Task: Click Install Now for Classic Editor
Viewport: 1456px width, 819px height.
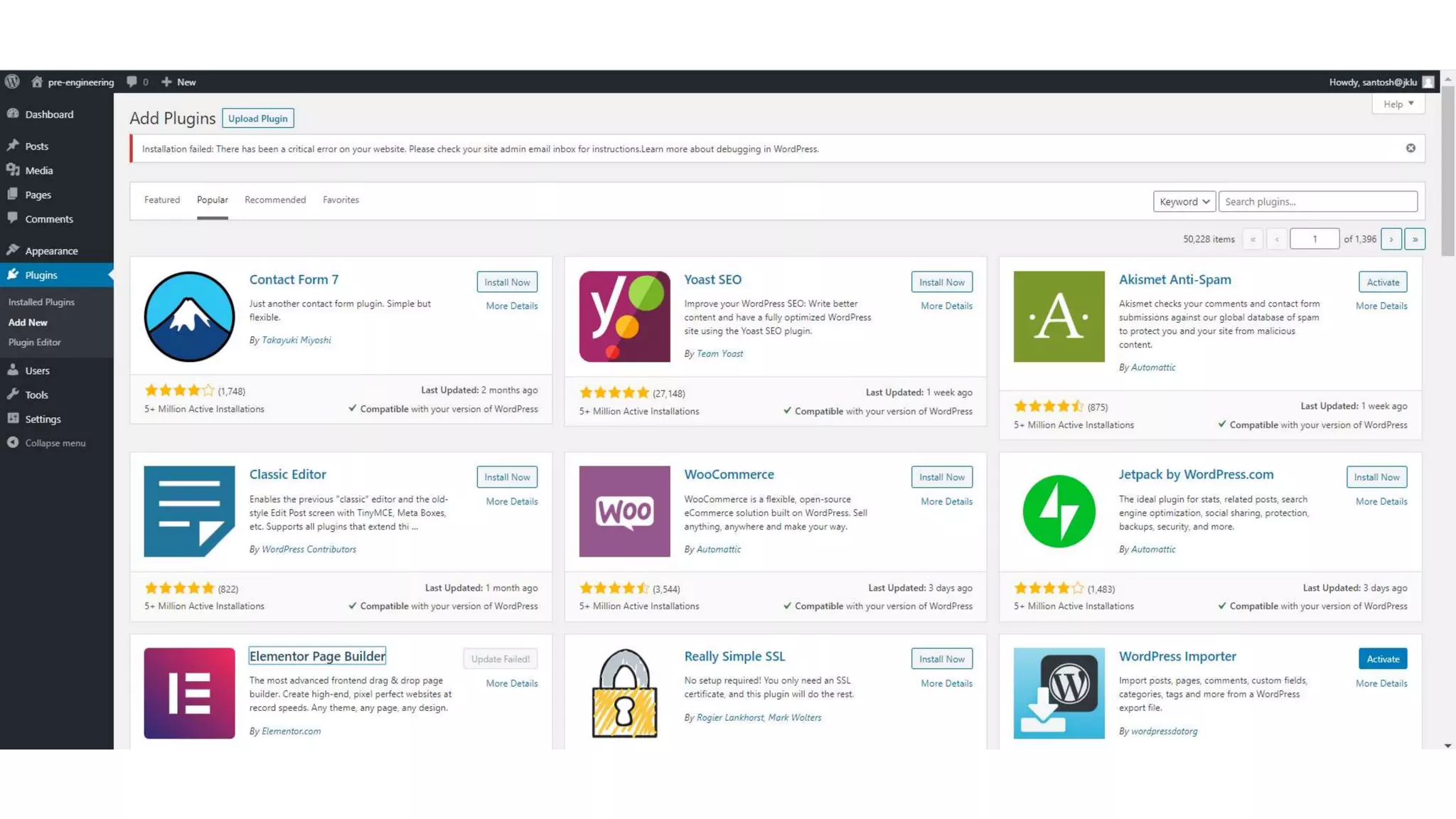Action: click(507, 477)
